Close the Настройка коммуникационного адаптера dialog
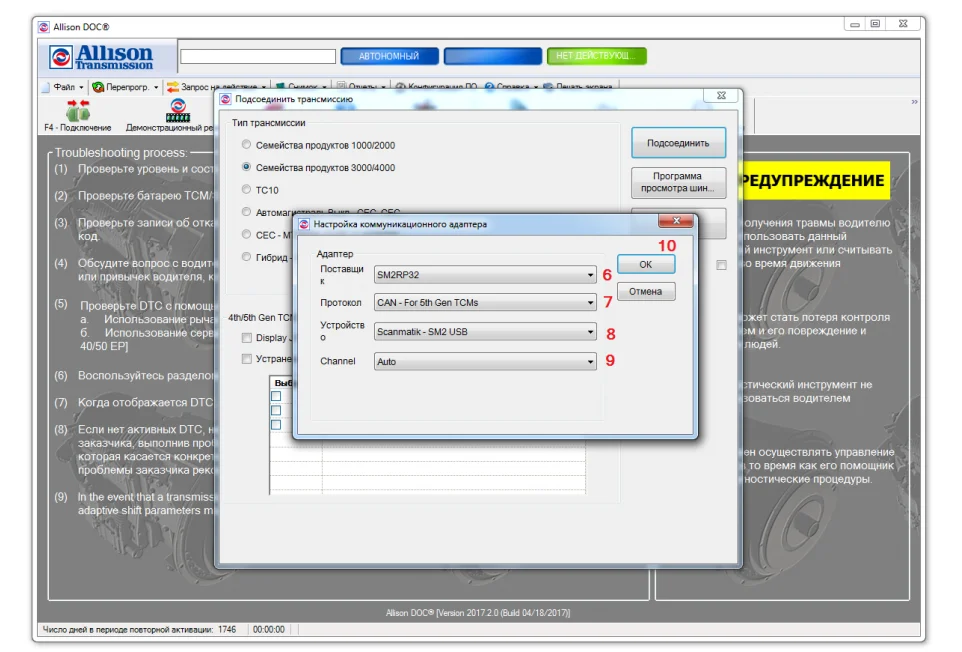962x652 pixels. [675, 221]
